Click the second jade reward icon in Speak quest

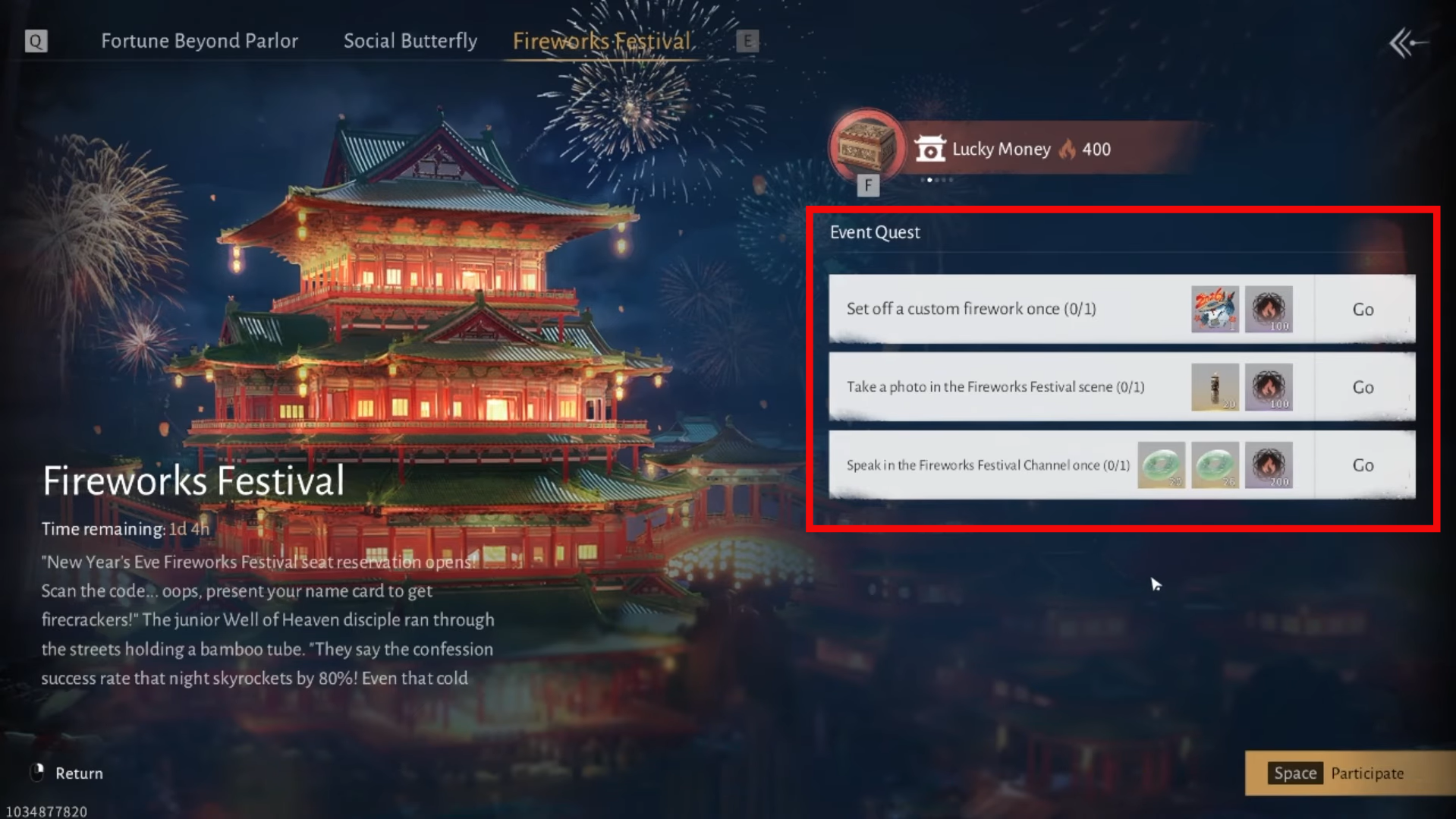[1215, 465]
